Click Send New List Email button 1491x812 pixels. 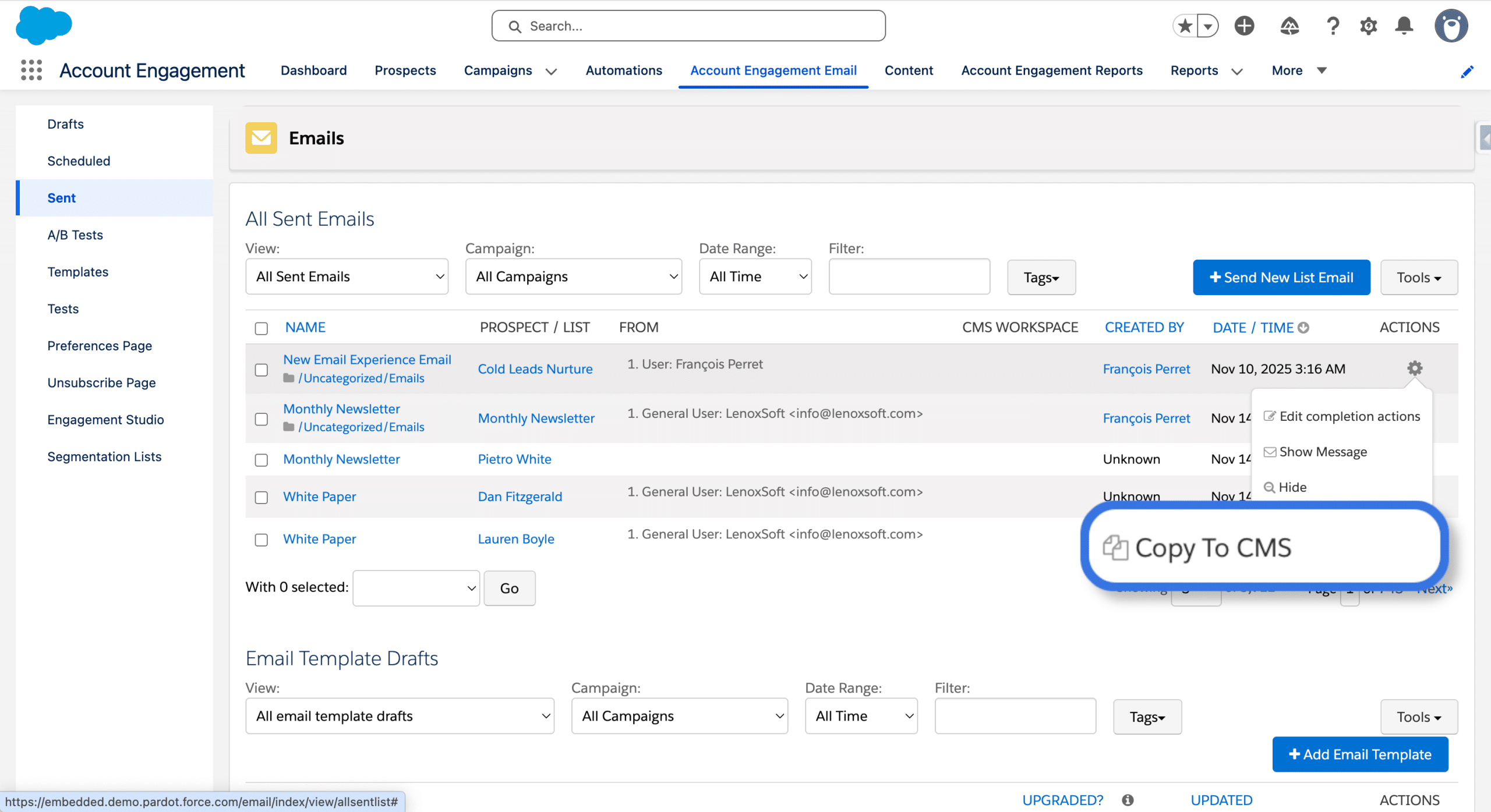pyautogui.click(x=1281, y=278)
